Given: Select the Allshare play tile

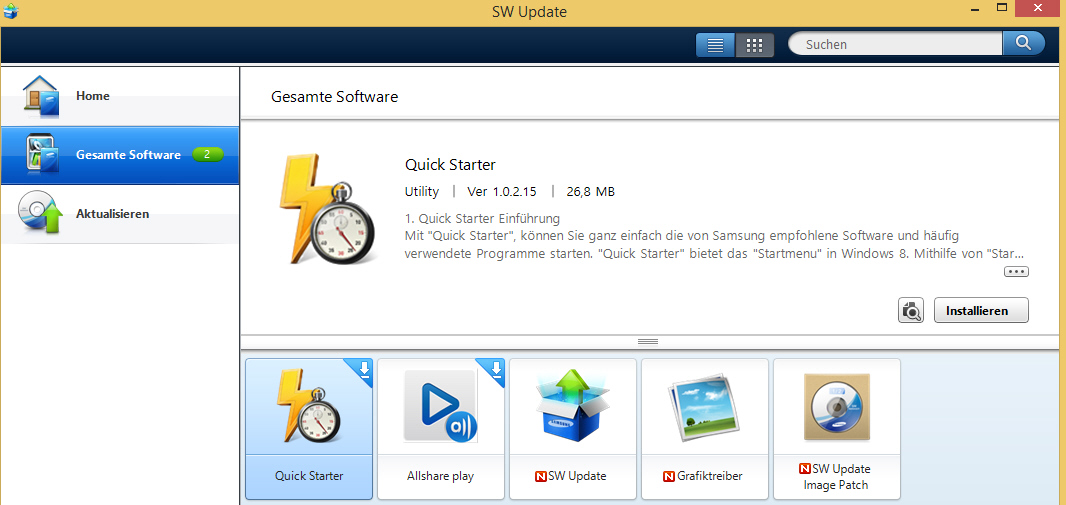Looking at the screenshot, I should [x=441, y=429].
